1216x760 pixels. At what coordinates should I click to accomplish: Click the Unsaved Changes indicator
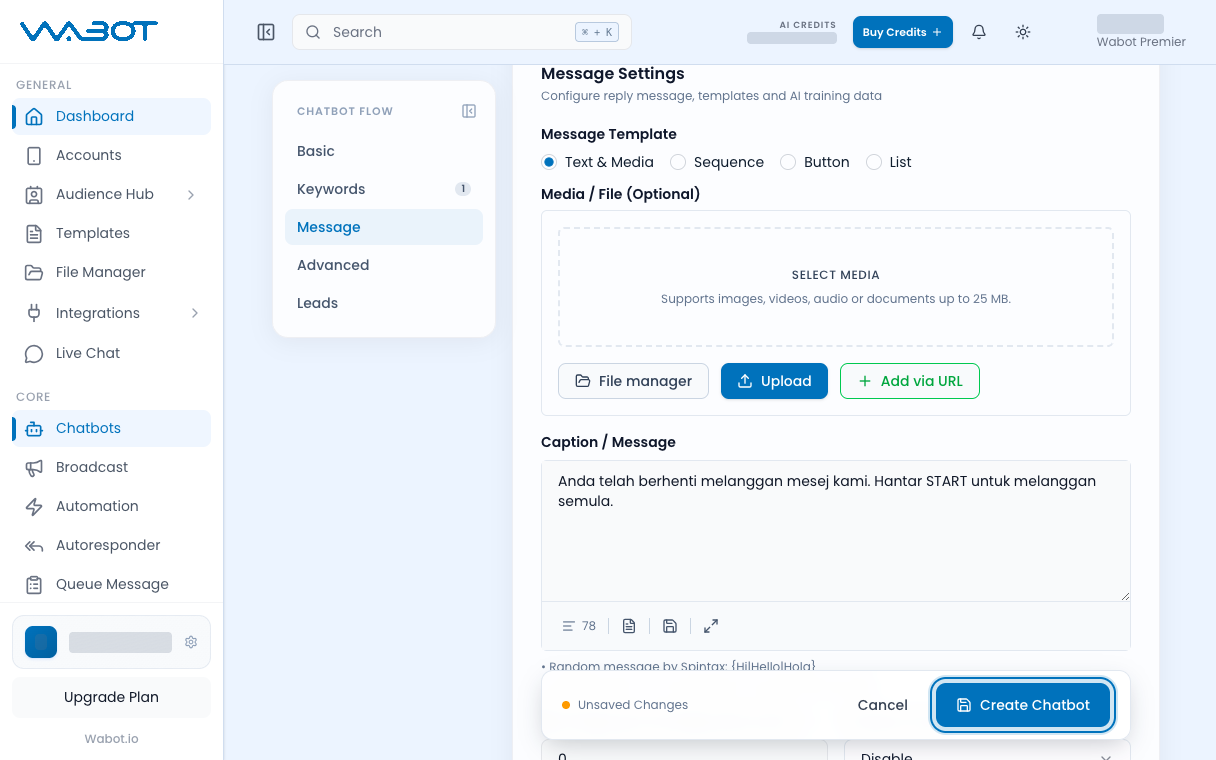click(x=625, y=705)
